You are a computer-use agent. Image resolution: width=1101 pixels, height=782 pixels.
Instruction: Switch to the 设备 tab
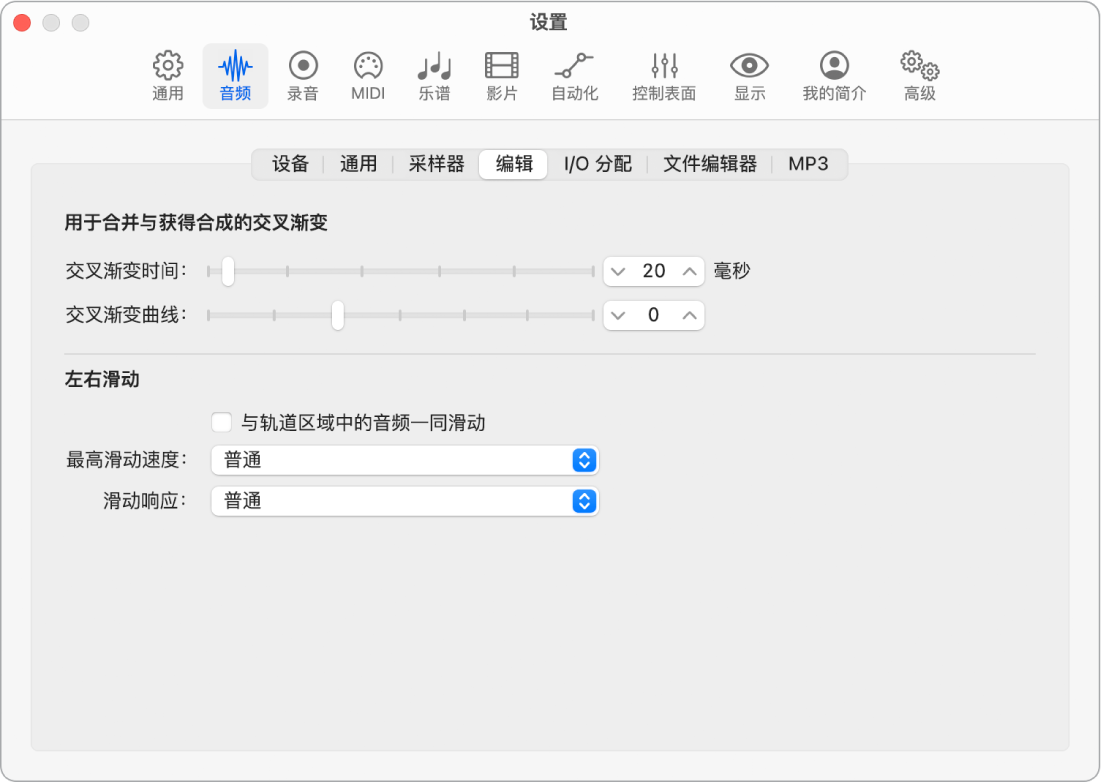coord(290,164)
